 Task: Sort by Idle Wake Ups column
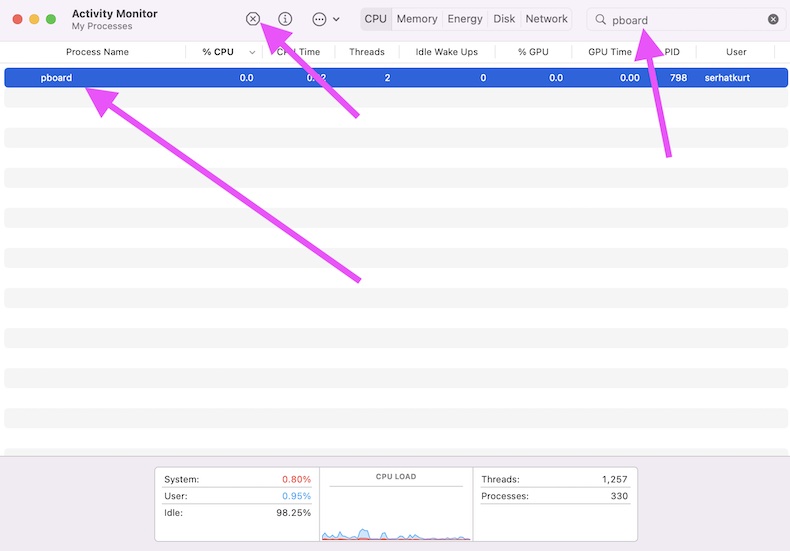pyautogui.click(x=446, y=52)
